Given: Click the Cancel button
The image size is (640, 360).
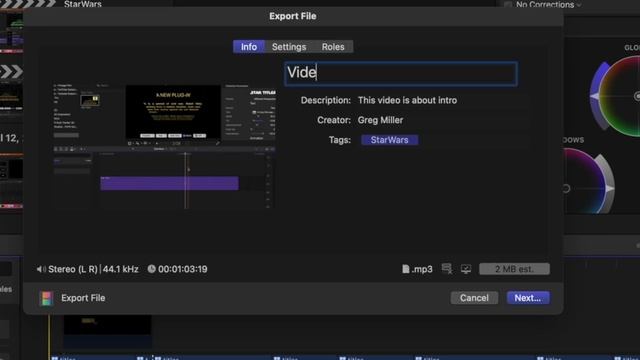Looking at the screenshot, I should point(474,298).
